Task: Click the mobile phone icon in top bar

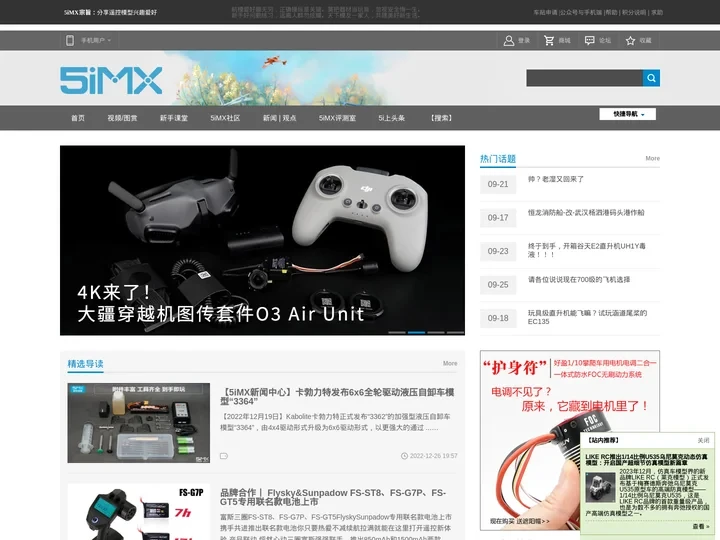Action: (70, 40)
